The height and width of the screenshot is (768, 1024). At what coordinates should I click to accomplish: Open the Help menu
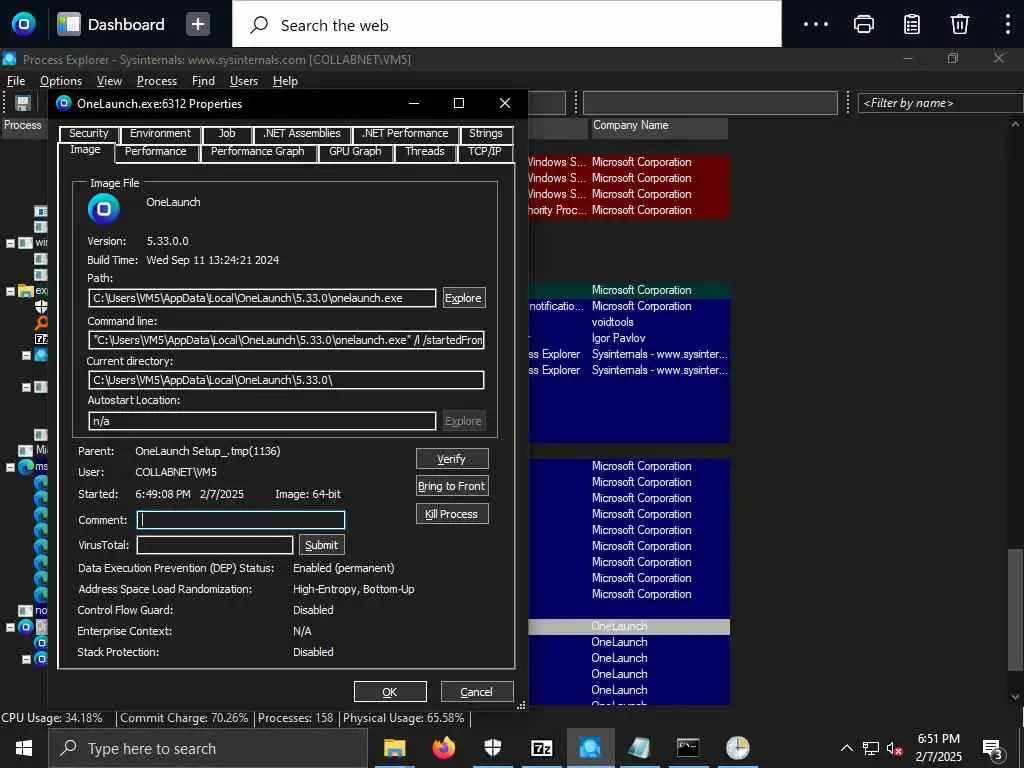click(x=285, y=81)
